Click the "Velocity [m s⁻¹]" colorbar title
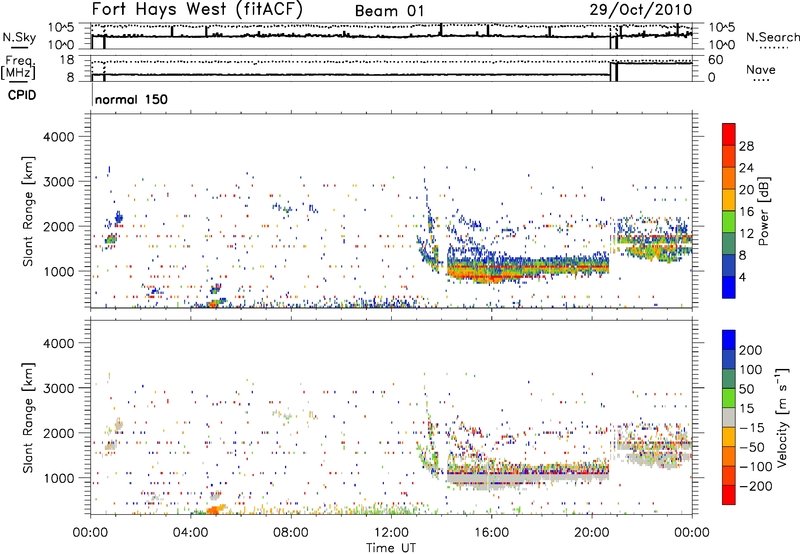Screen dimensions: 800x554 pyautogui.click(x=781, y=417)
